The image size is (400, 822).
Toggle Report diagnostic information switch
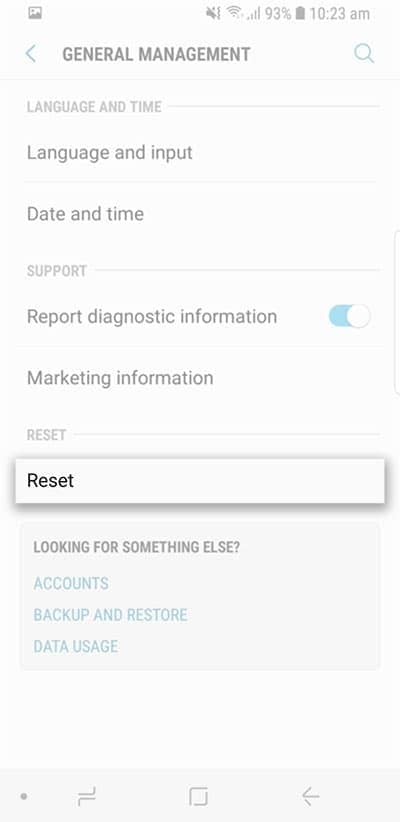point(350,317)
